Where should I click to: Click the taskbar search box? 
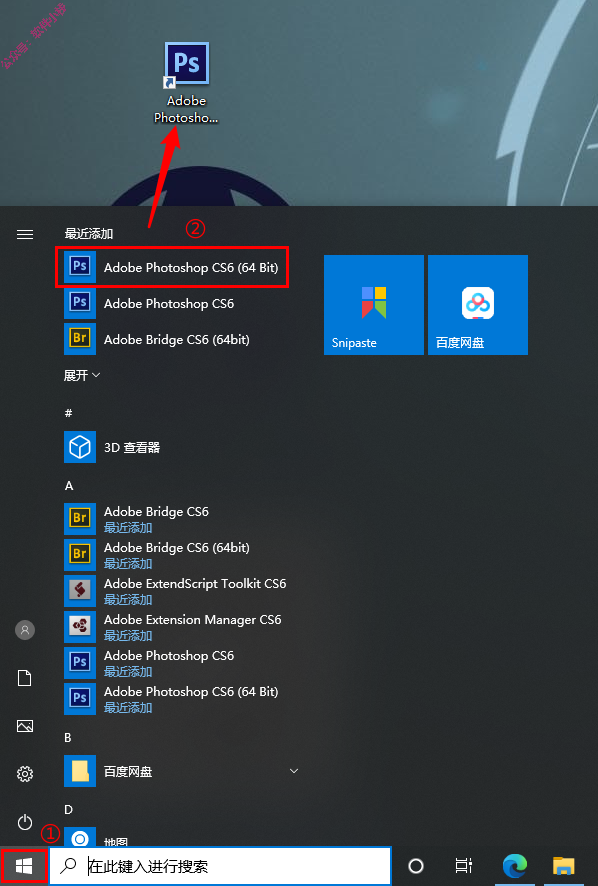pos(220,865)
